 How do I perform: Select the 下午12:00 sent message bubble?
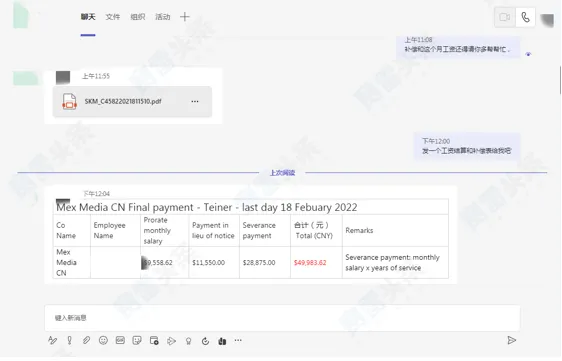[467, 146]
